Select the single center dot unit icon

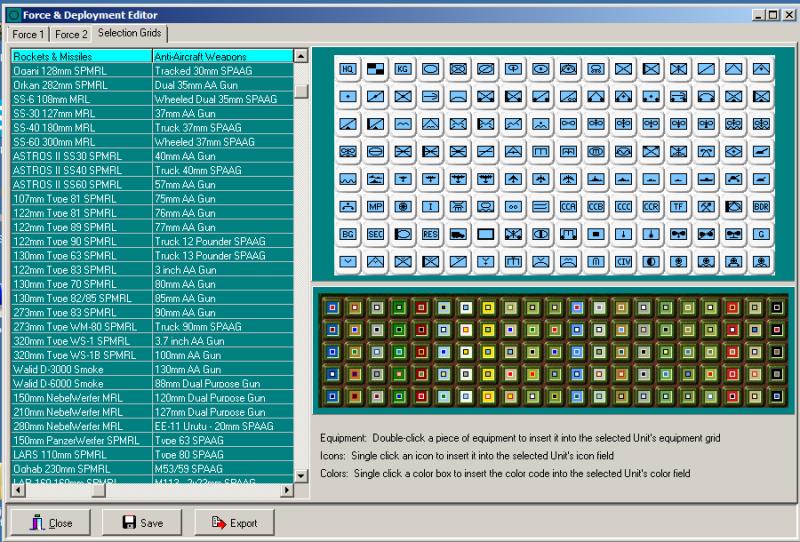347,96
